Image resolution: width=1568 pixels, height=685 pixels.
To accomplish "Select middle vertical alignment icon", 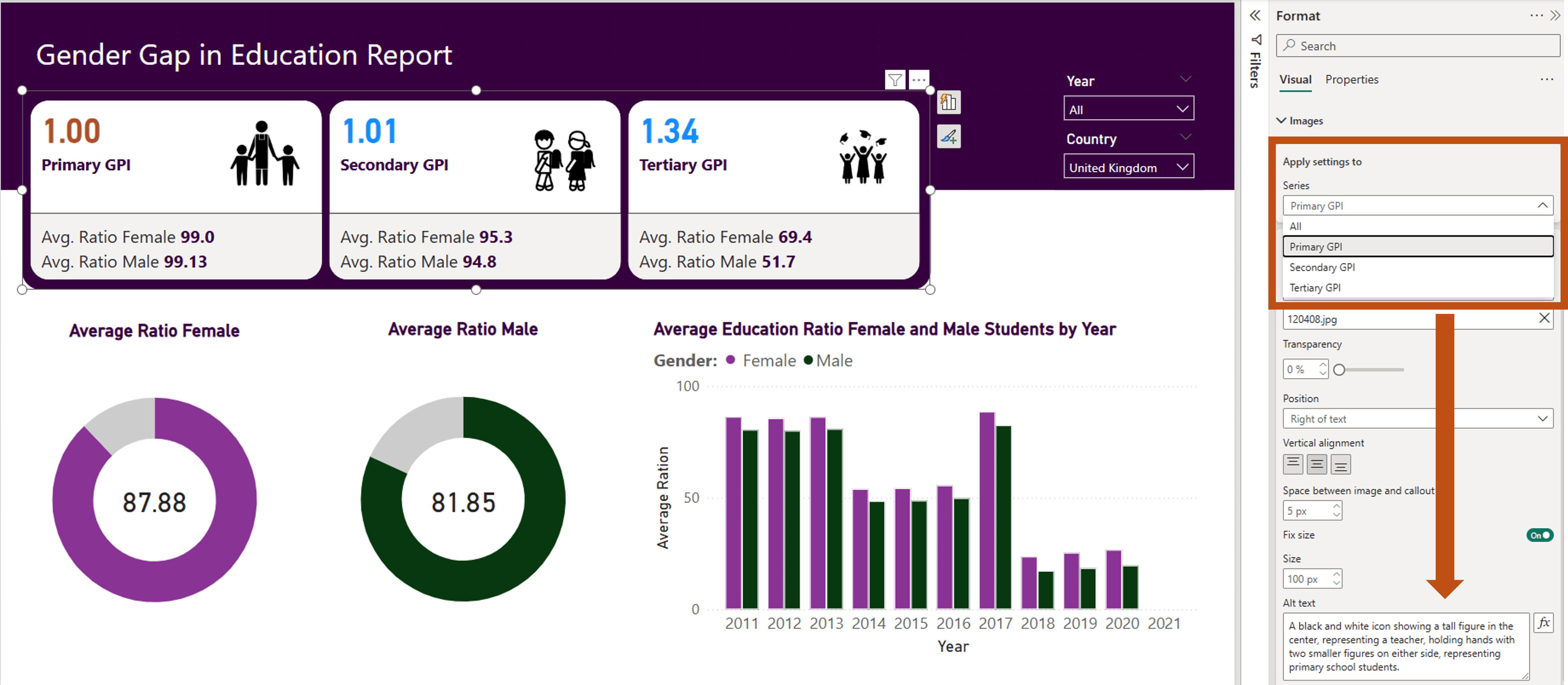I will pyautogui.click(x=1316, y=464).
